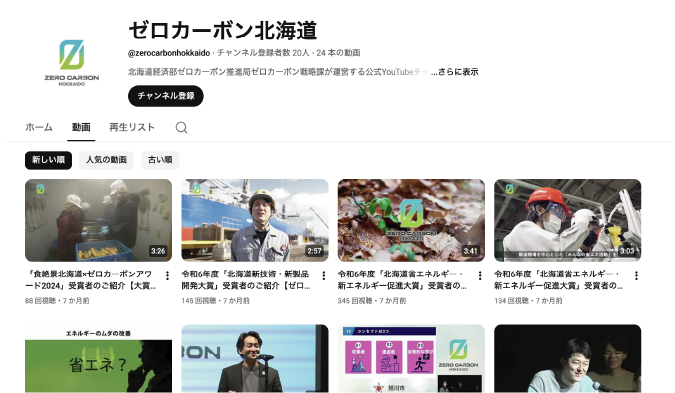Open the 再生リスト tab
This screenshot has width=675, height=393.
(x=132, y=127)
